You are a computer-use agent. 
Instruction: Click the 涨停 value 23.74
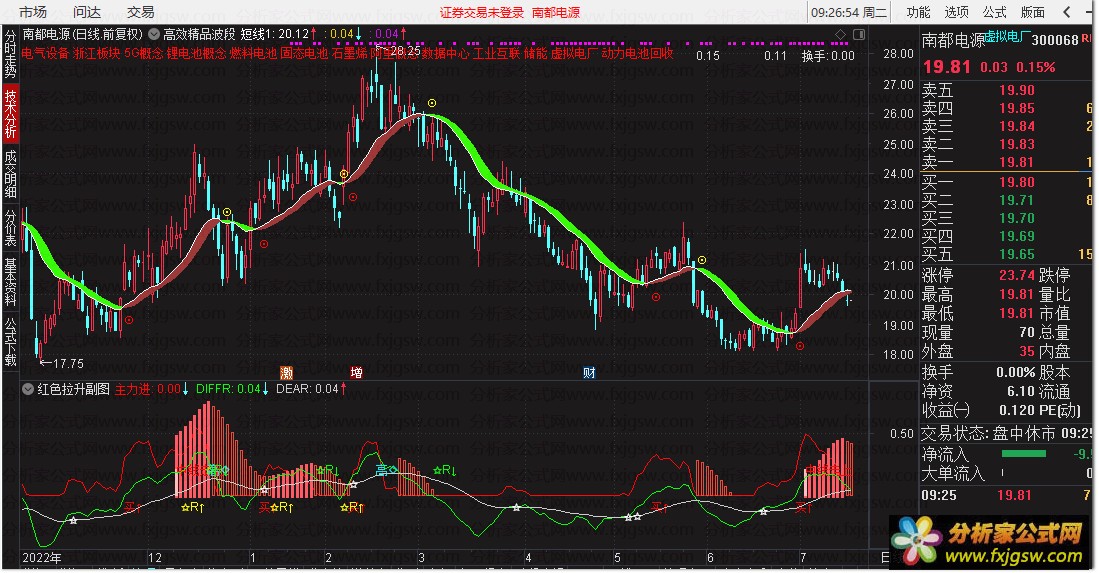tap(1017, 275)
